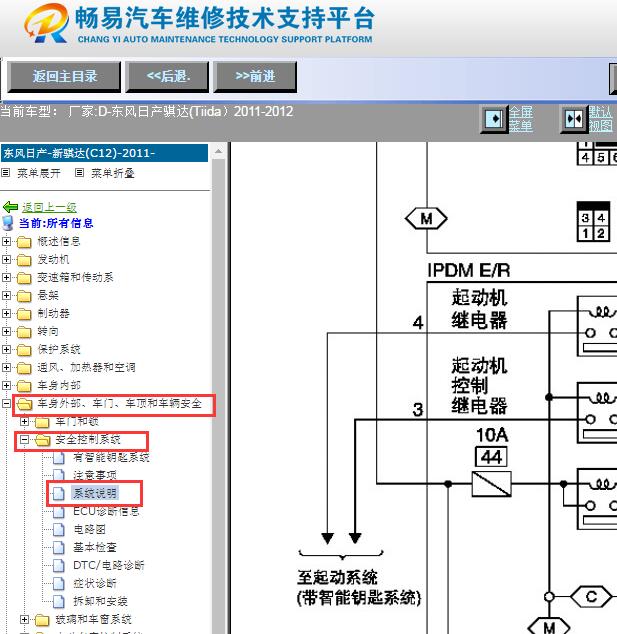Go back with <<后退 button

(x=167, y=76)
